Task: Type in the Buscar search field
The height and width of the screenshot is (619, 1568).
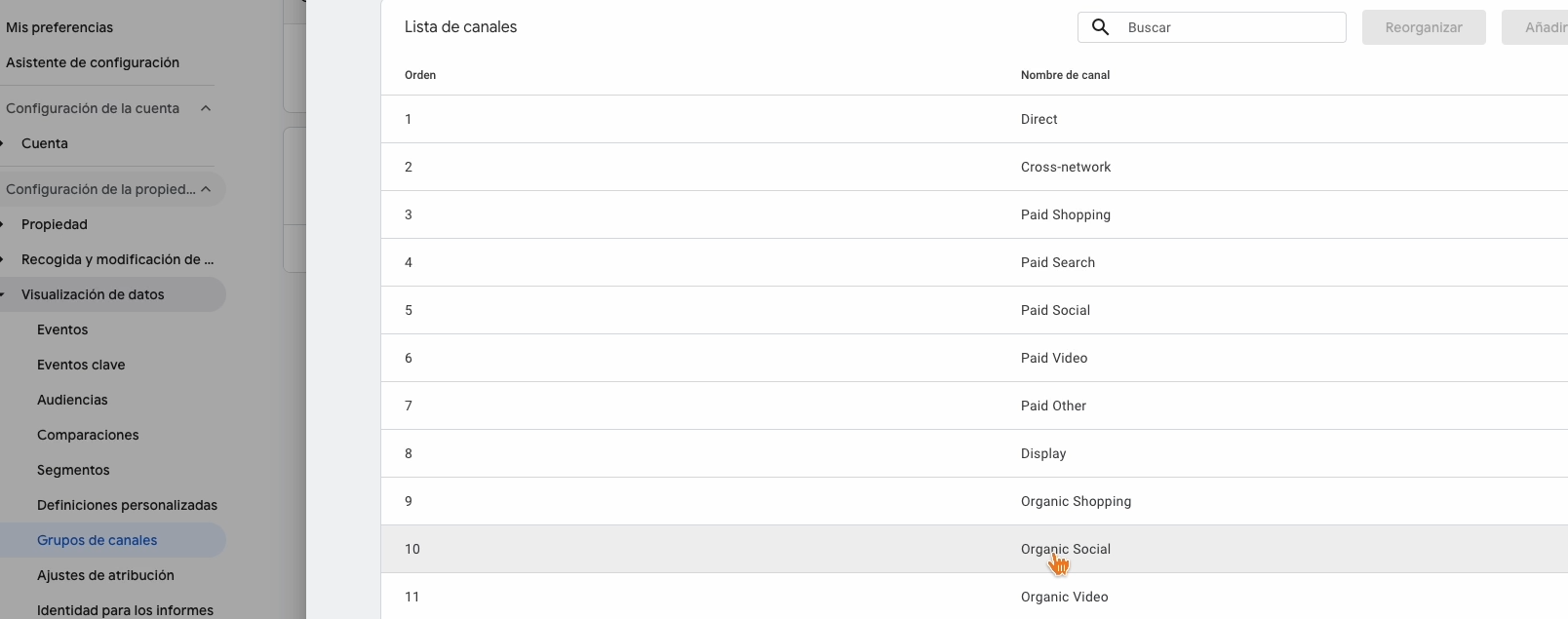Action: tap(1231, 27)
